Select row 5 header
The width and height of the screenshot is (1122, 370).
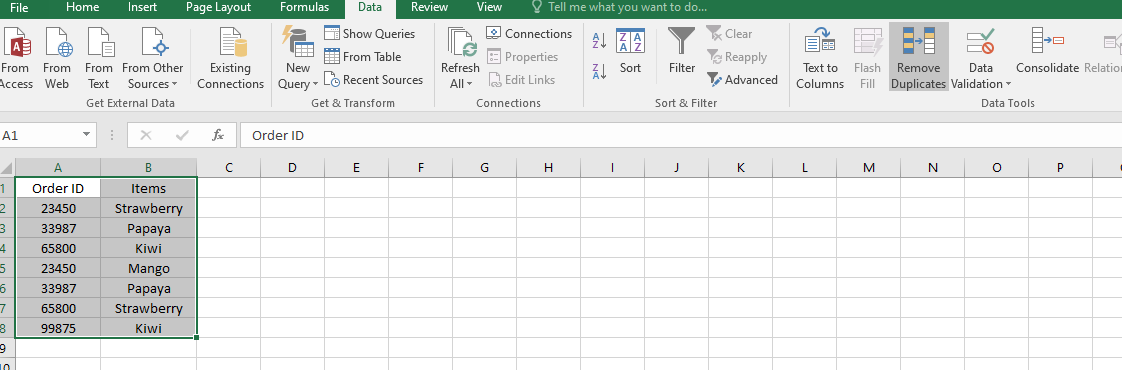coord(7,268)
